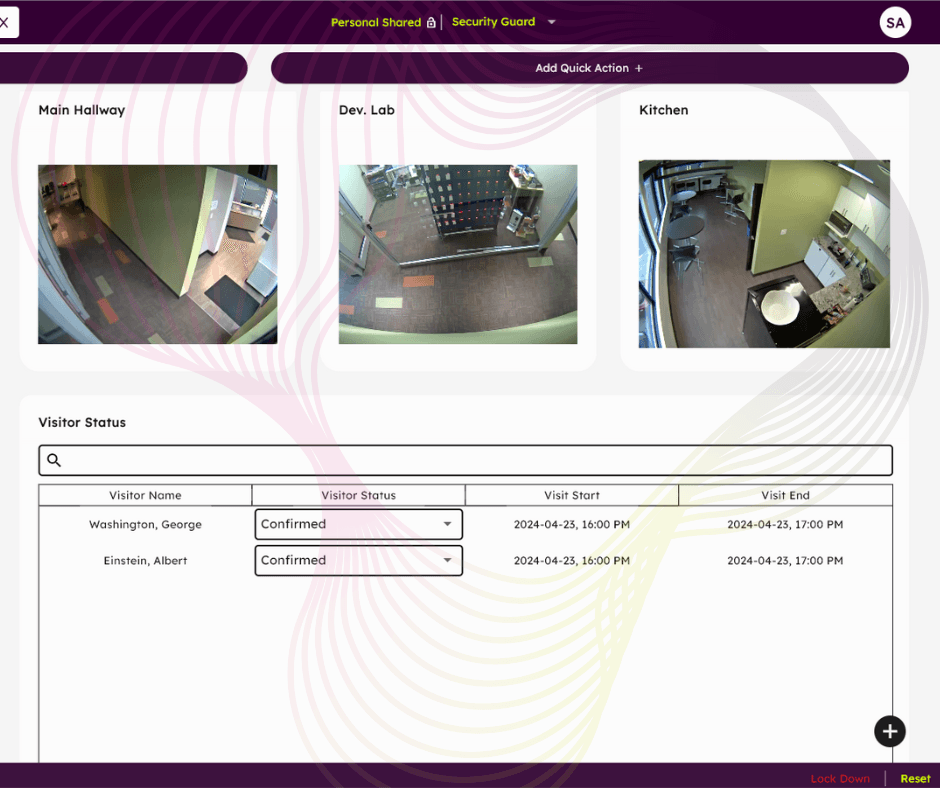This screenshot has height=788, width=940.
Task: Click the X close icon at top left
Action: pyautogui.click(x=5, y=22)
